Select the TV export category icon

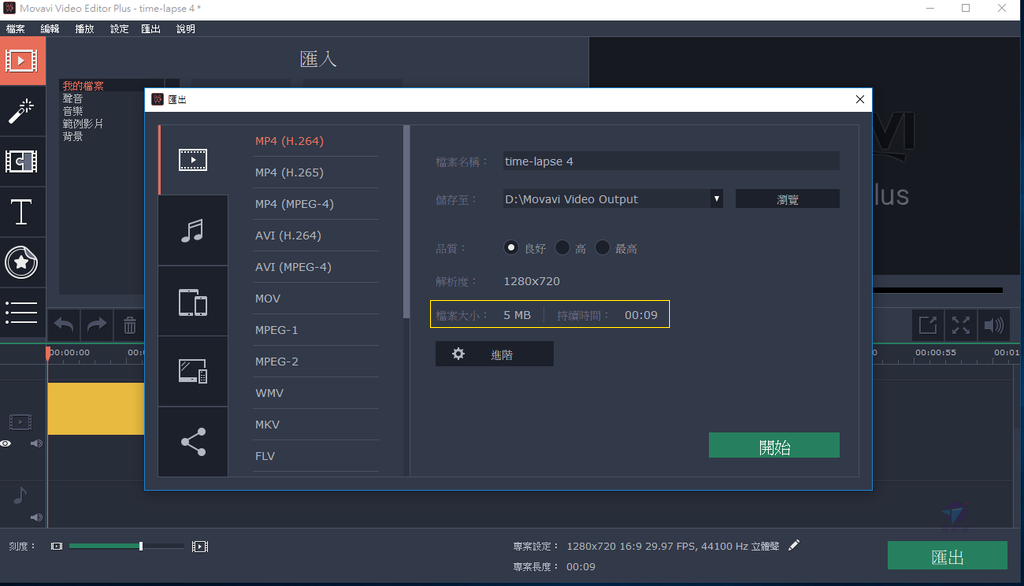tap(193, 372)
